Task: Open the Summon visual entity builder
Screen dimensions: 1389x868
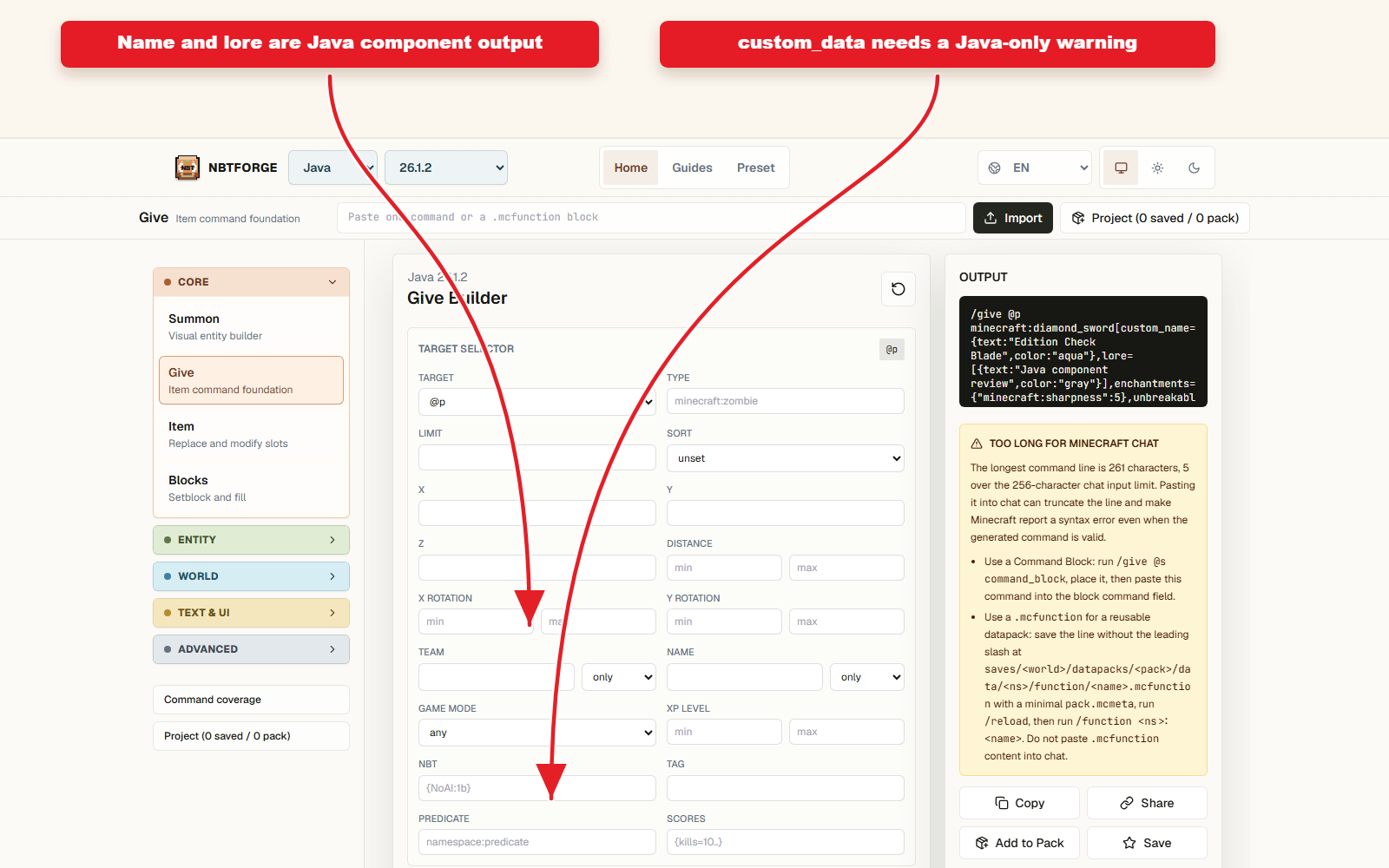Action: 251,326
